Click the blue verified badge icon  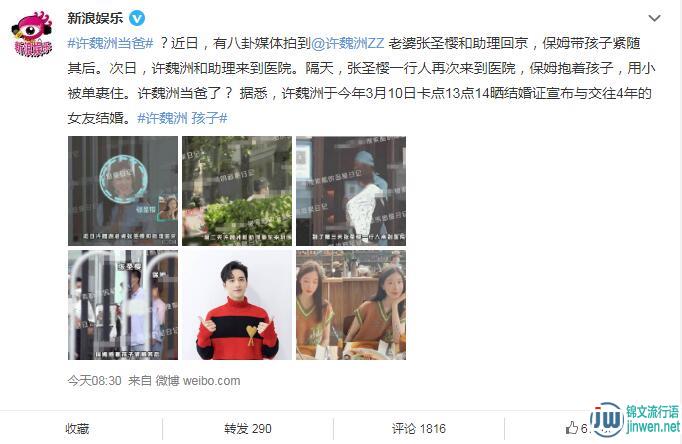[x=137, y=19]
